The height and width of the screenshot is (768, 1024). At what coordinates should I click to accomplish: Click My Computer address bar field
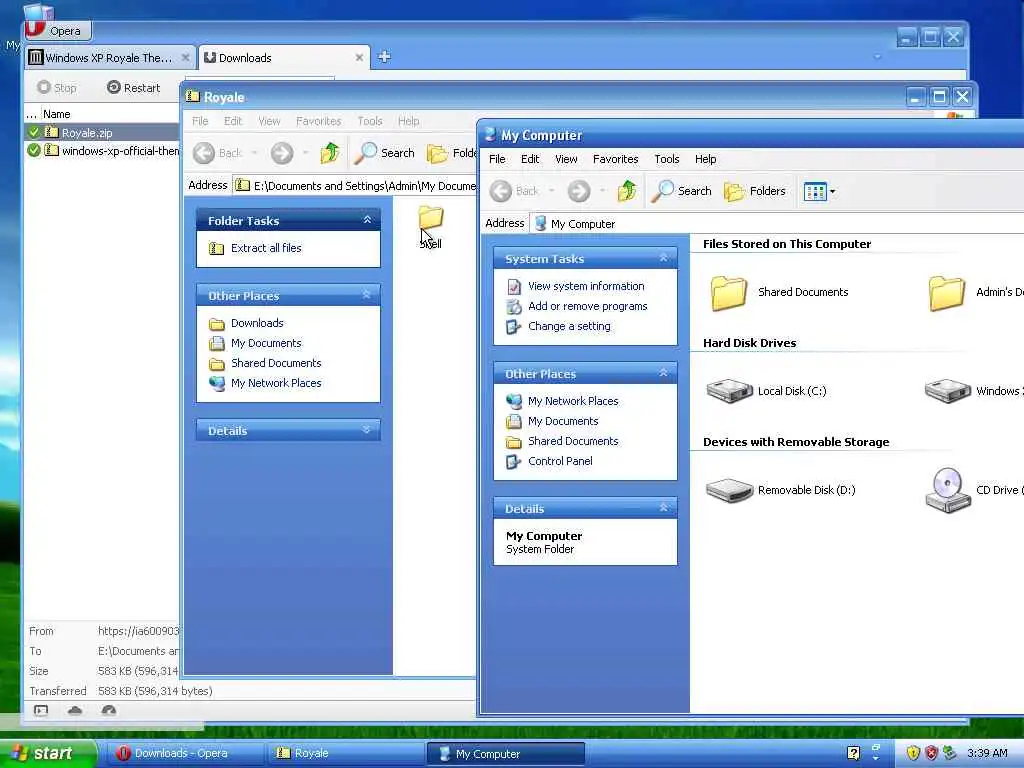pyautogui.click(x=777, y=224)
